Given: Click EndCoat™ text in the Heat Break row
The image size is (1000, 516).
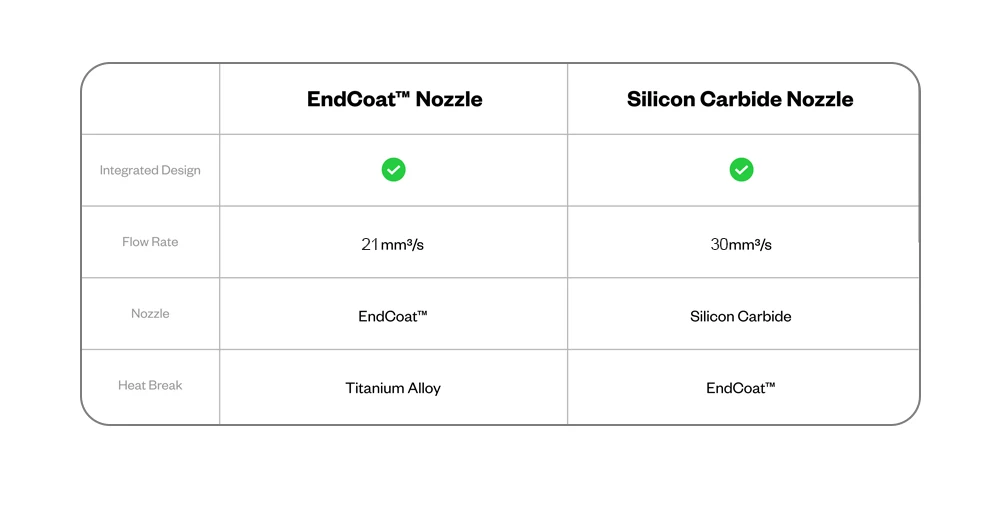Looking at the screenshot, I should click(x=740, y=388).
